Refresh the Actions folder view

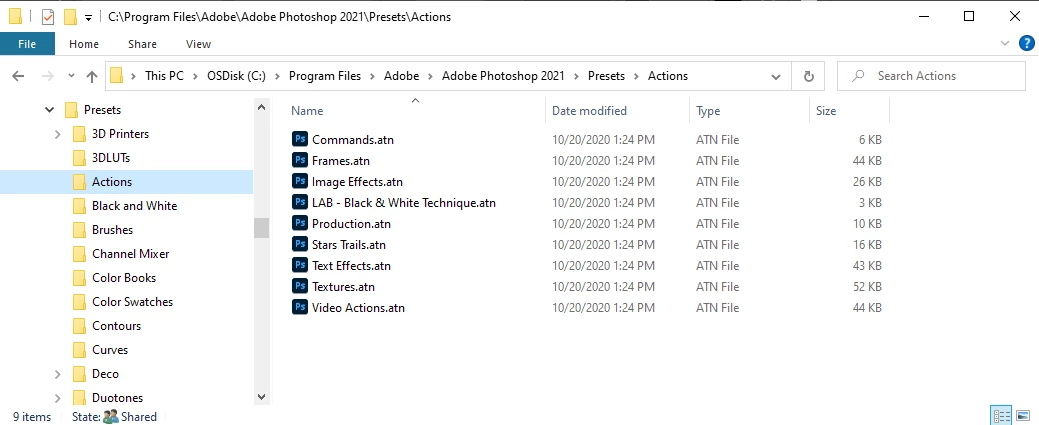tap(808, 76)
